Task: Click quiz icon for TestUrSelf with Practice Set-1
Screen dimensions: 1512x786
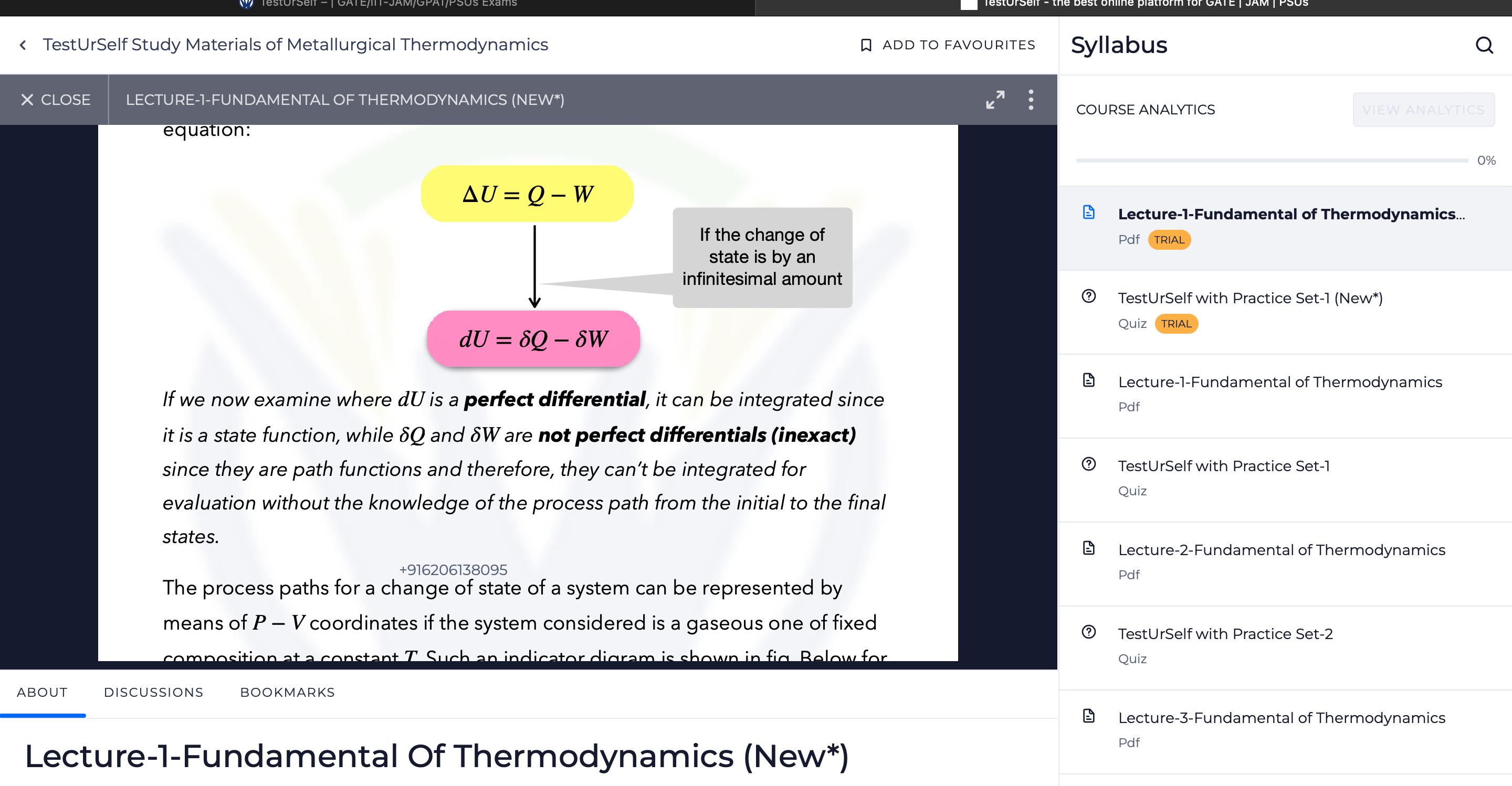Action: click(1089, 464)
